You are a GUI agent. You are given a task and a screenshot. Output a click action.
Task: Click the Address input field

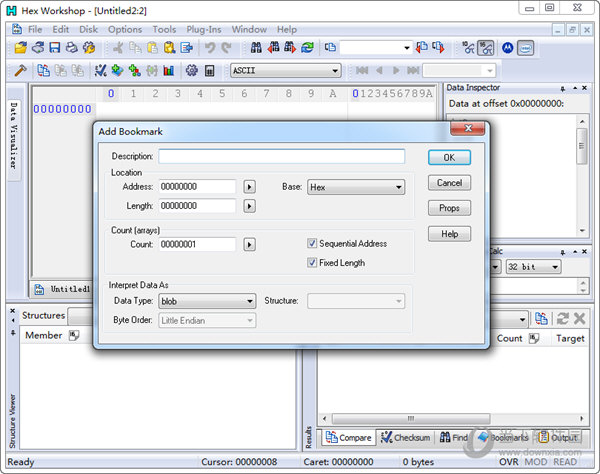(197, 187)
